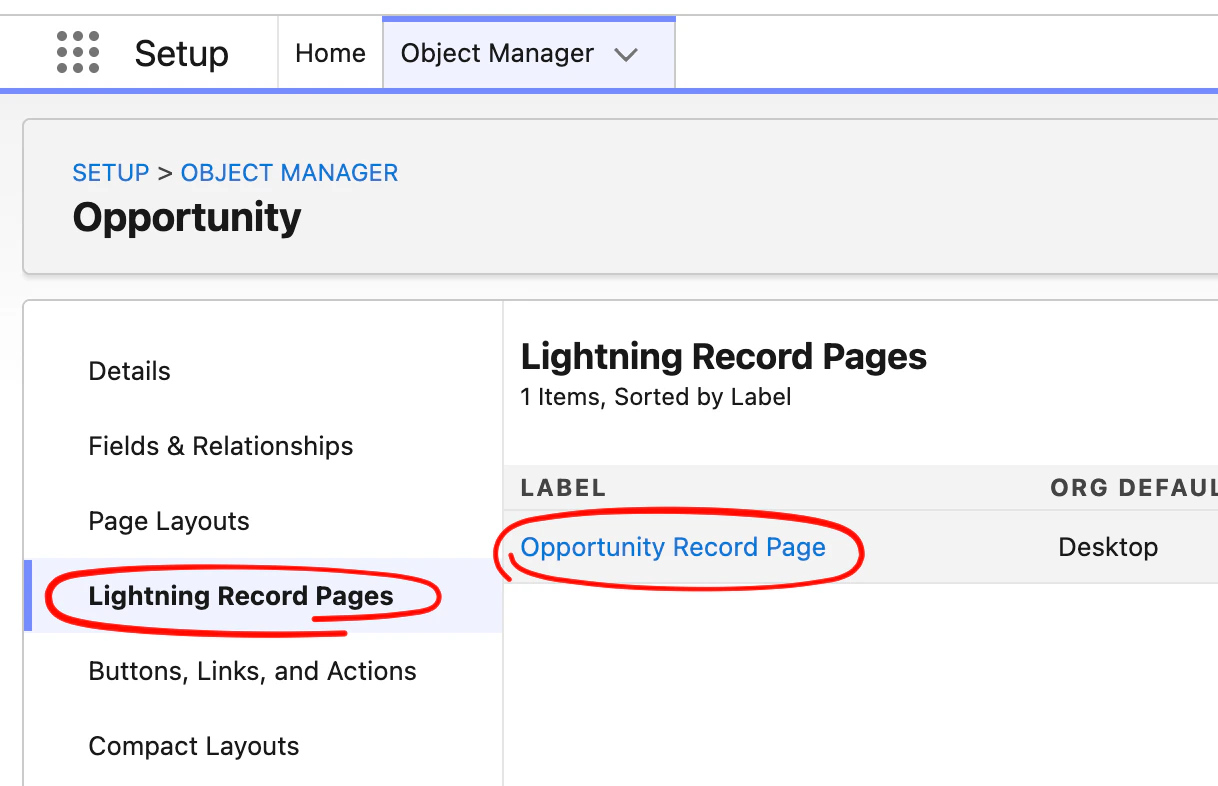The image size is (1218, 786).
Task: Open the Opportunity Record Page link
Action: (x=673, y=547)
